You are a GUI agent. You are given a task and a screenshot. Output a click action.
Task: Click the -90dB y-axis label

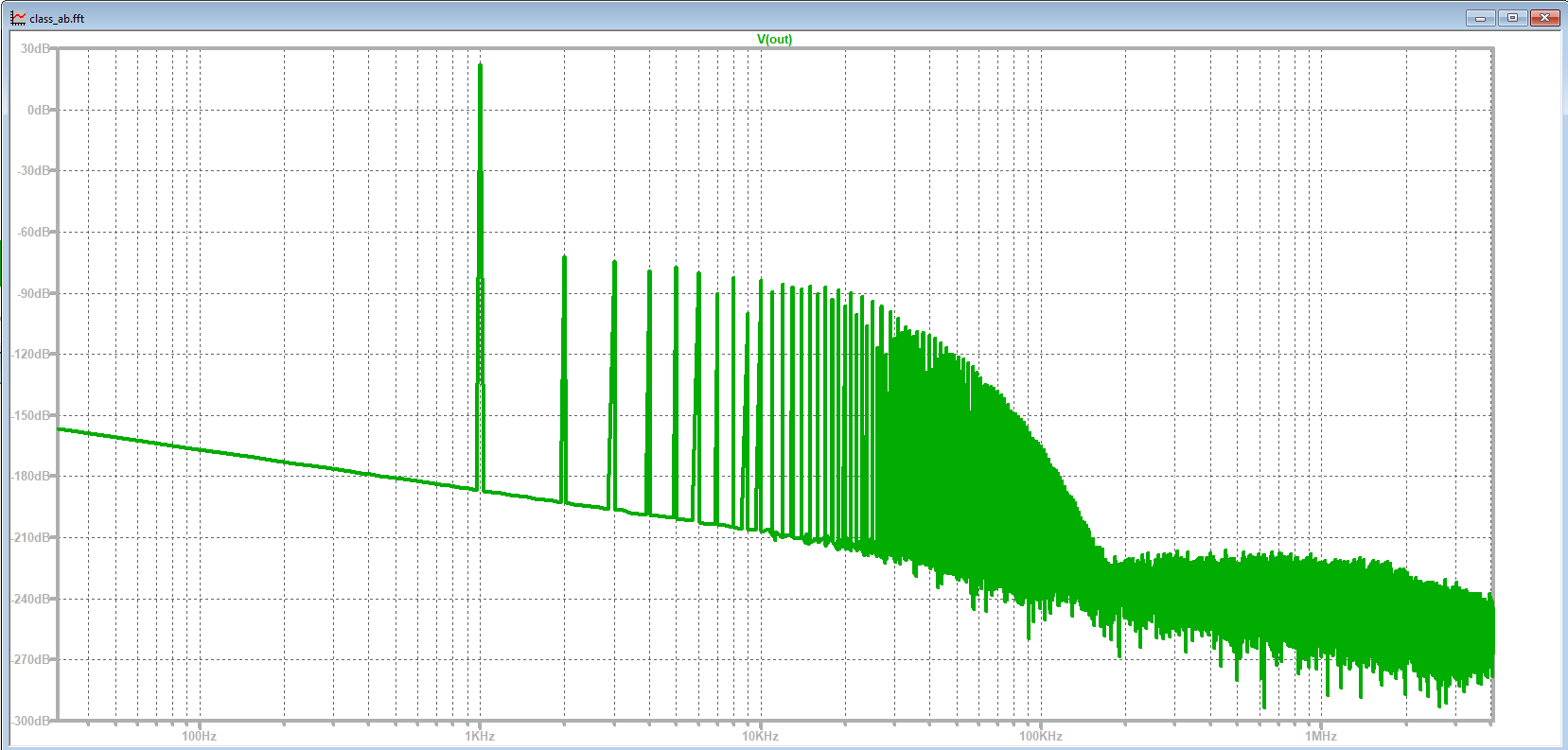(34, 293)
